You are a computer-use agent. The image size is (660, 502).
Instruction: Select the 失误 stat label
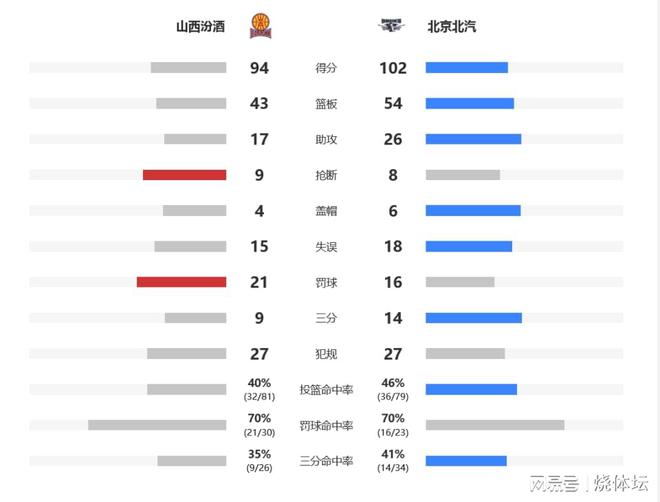(326, 247)
